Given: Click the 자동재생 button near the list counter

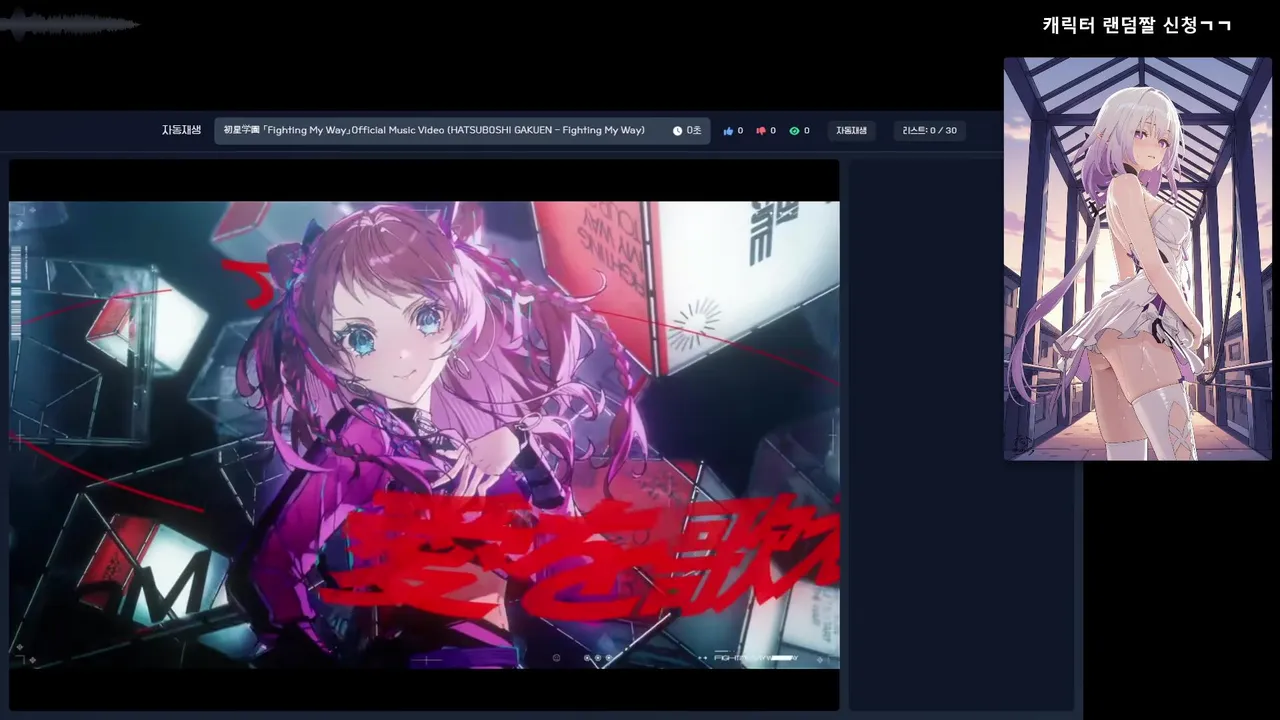Looking at the screenshot, I should point(851,131).
